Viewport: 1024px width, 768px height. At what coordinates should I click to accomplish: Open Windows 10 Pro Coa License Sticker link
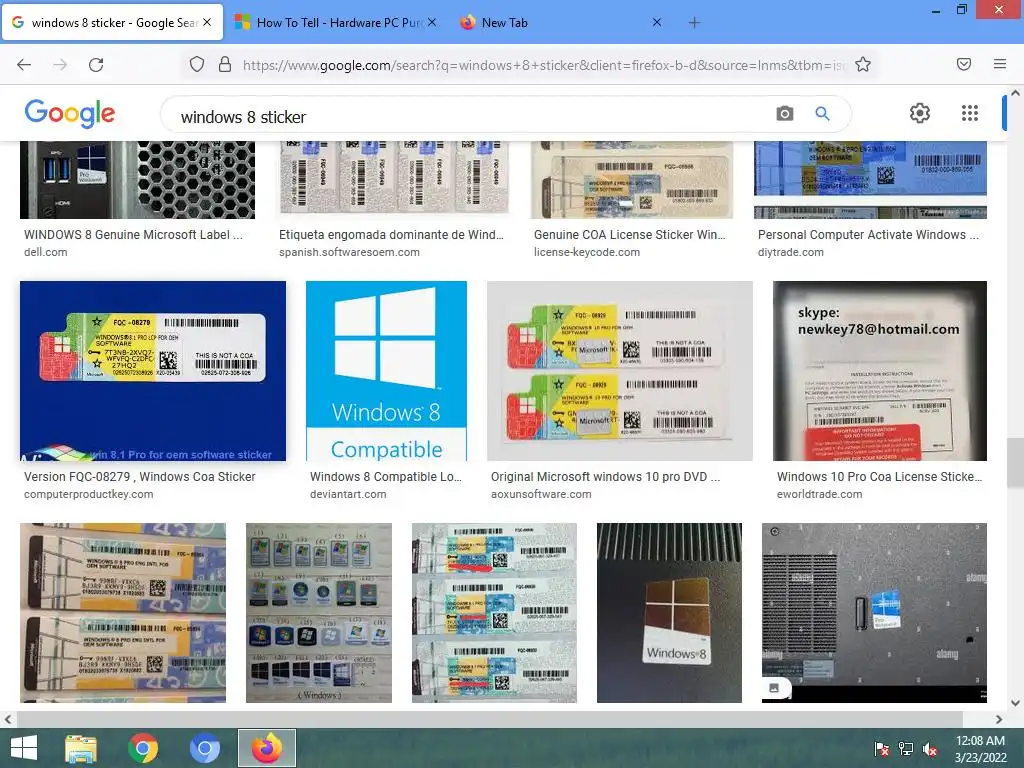tap(880, 477)
